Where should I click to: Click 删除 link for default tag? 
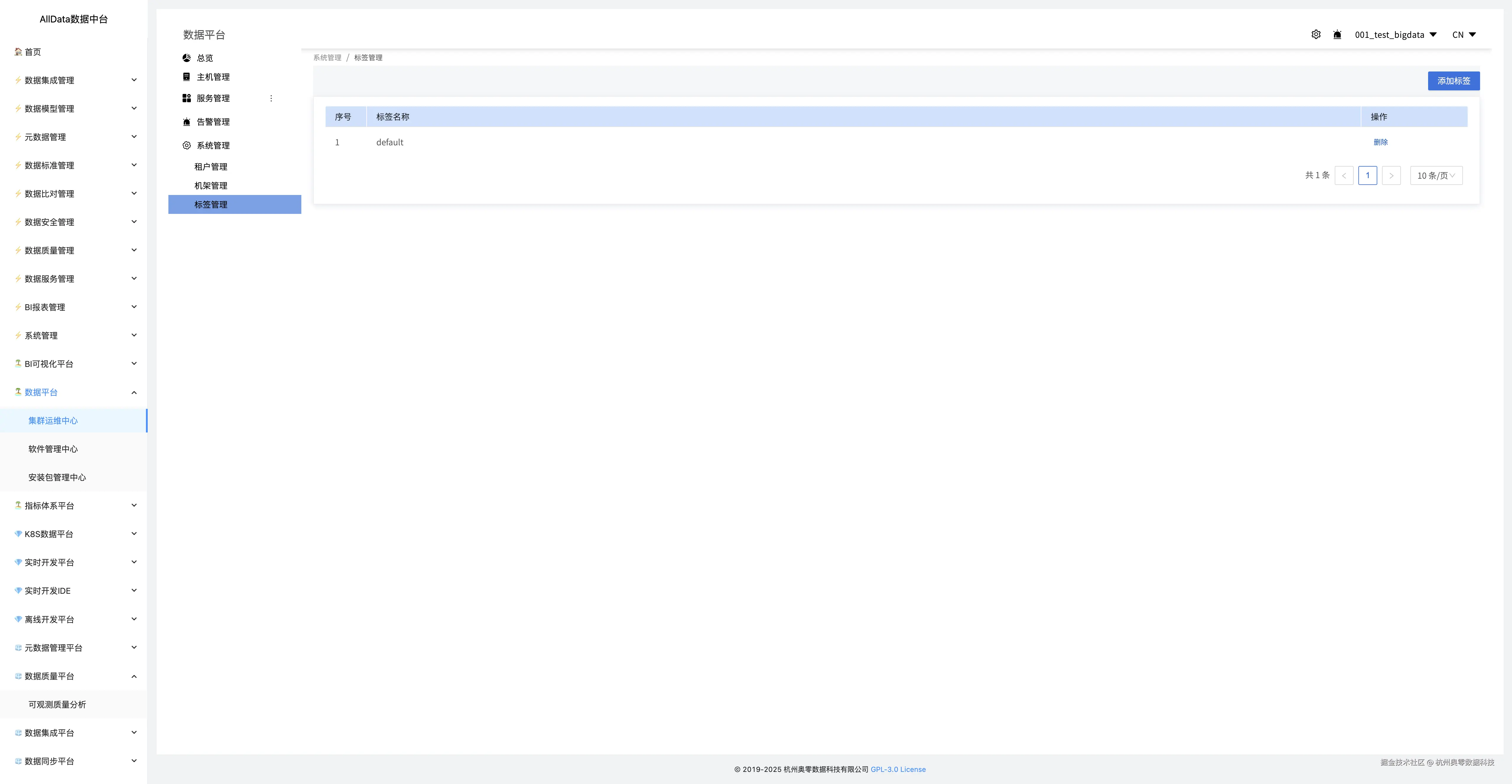tap(1381, 142)
